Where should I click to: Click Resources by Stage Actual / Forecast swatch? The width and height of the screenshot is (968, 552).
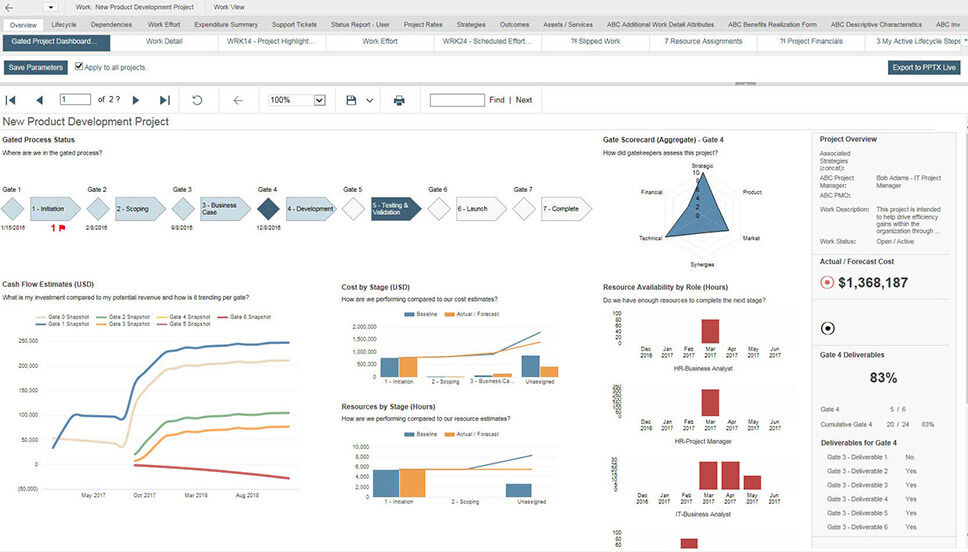449,434
